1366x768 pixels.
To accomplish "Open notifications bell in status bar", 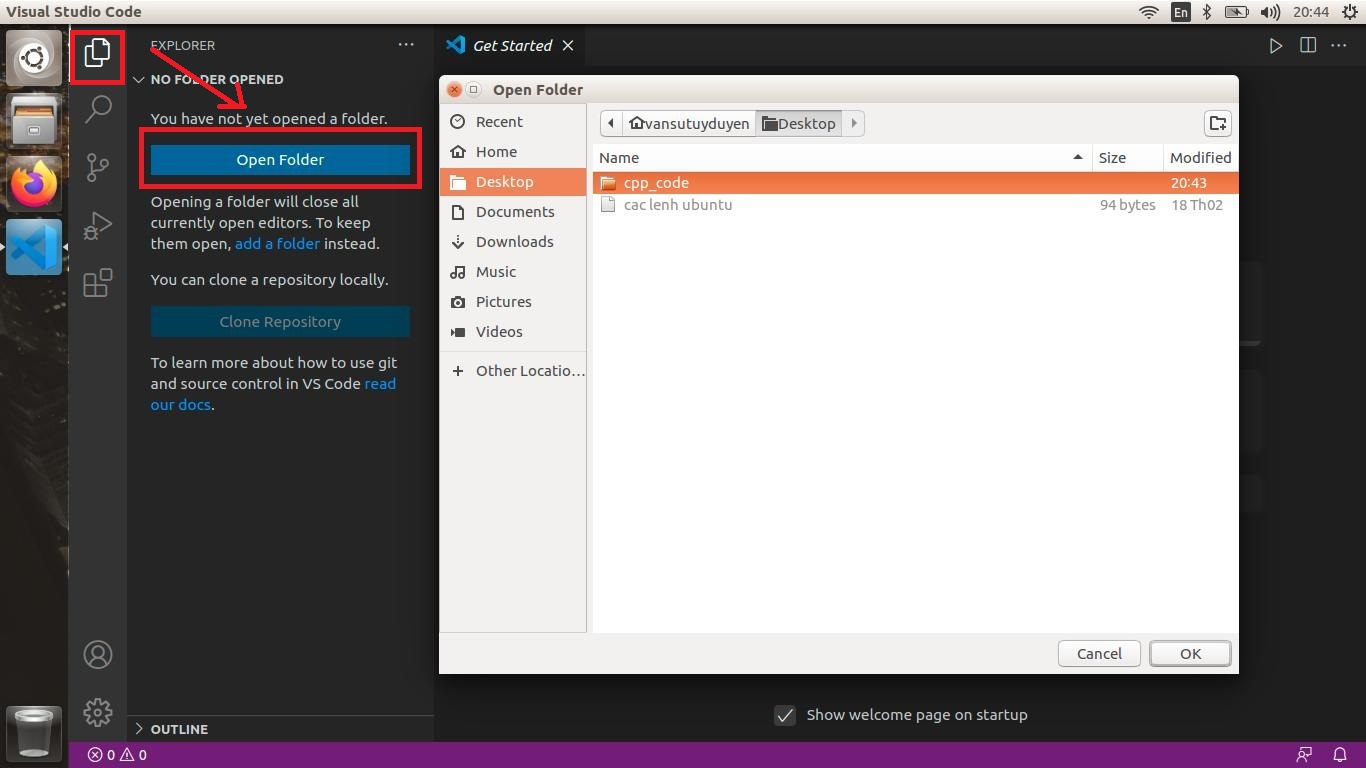I will click(1340, 755).
